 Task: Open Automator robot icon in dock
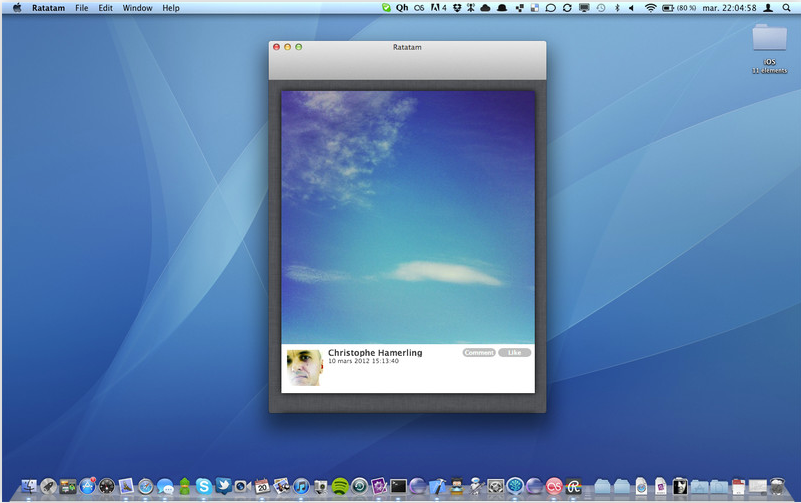point(476,486)
